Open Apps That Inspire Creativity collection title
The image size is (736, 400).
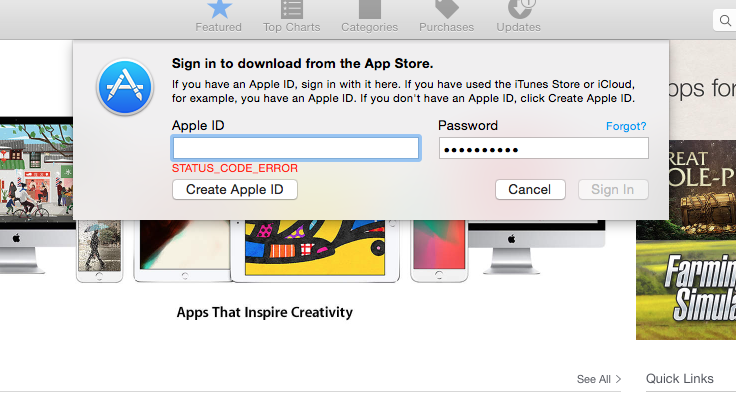(x=265, y=312)
